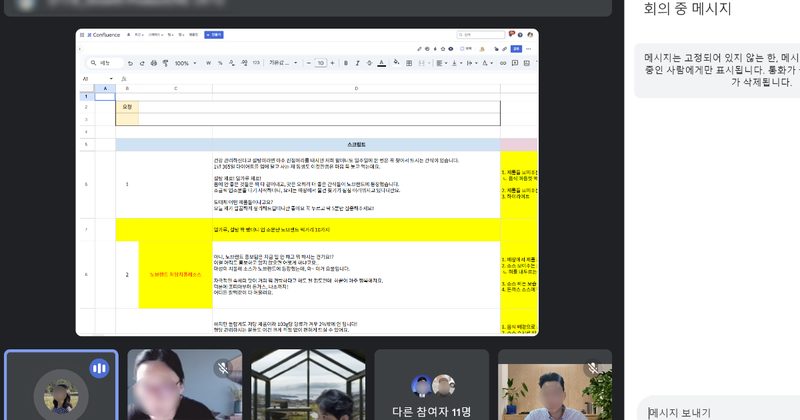
Task: Click the red text cell in column C
Action: (x=175, y=275)
